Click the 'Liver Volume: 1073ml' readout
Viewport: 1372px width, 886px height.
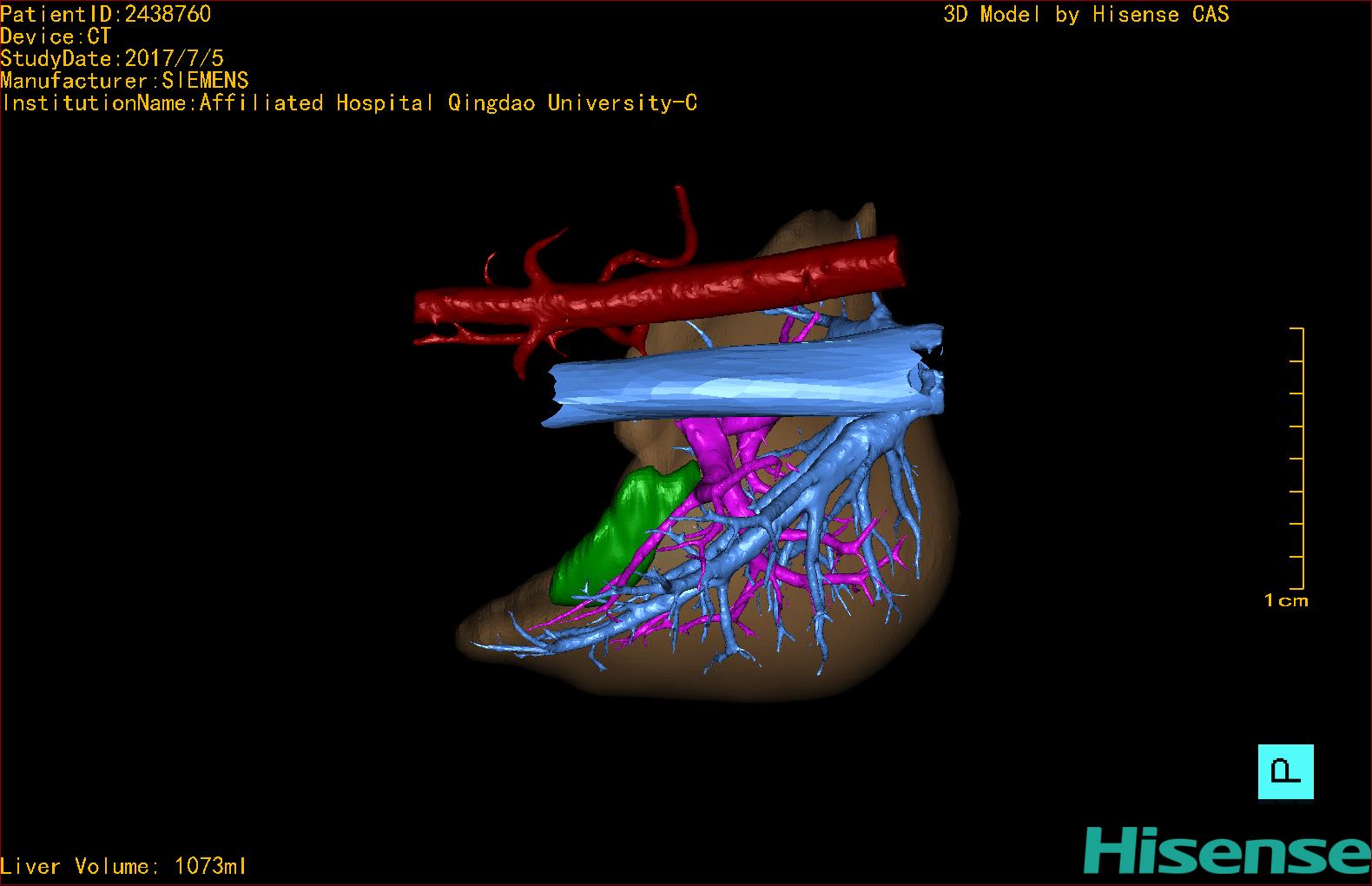[x=124, y=866]
